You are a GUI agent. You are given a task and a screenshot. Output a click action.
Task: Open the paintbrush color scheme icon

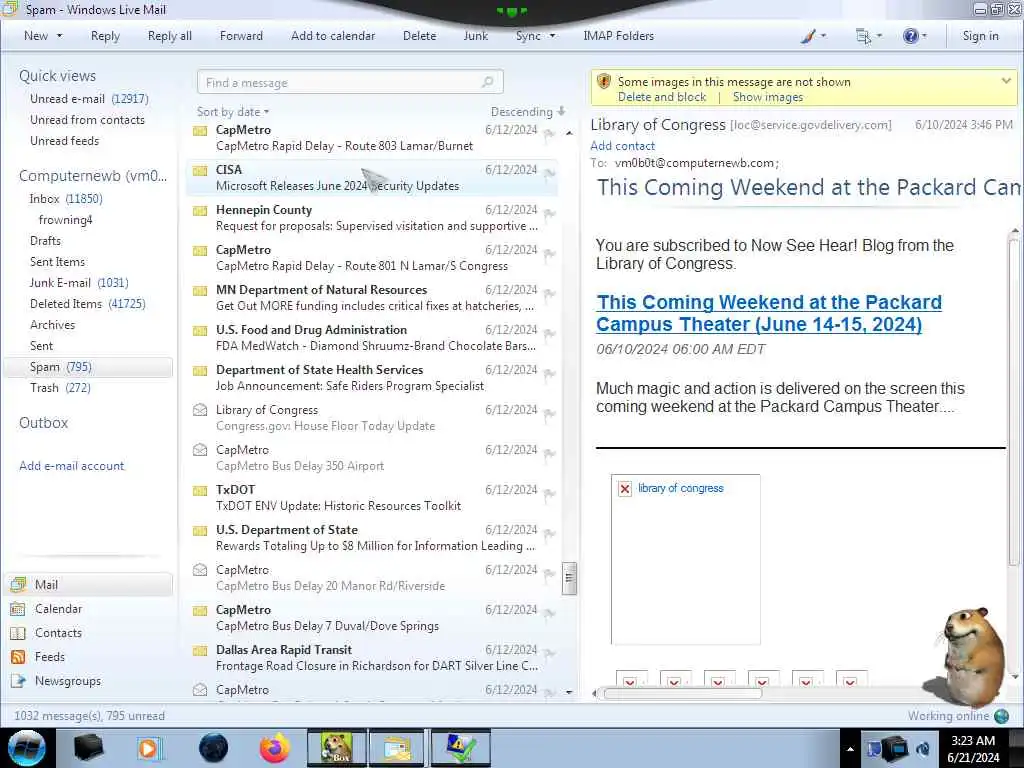point(808,37)
